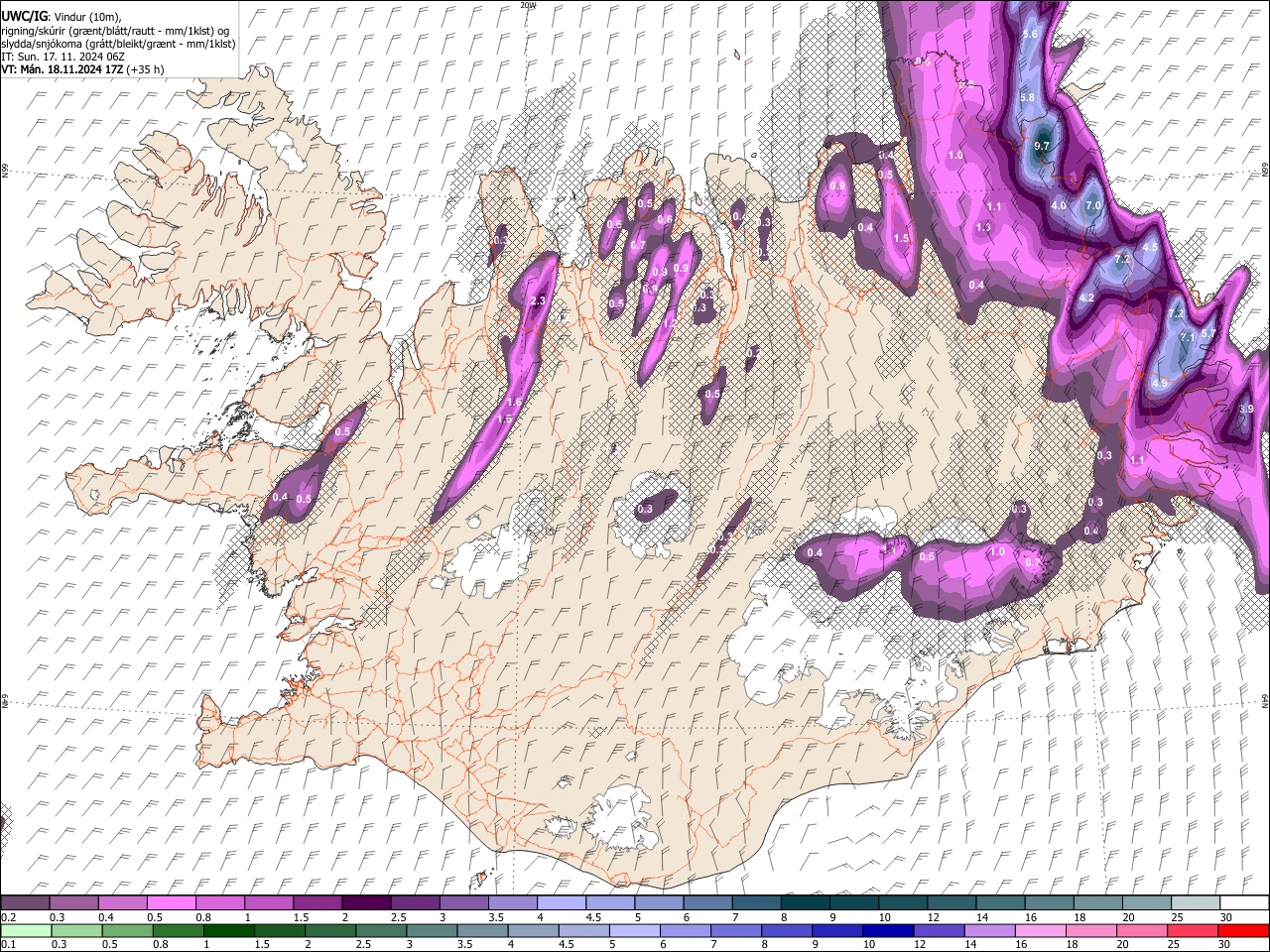Click the 5.6 precipitation value on the map
Viewport: 1270px width, 952px height.
pyautogui.click(x=1029, y=35)
